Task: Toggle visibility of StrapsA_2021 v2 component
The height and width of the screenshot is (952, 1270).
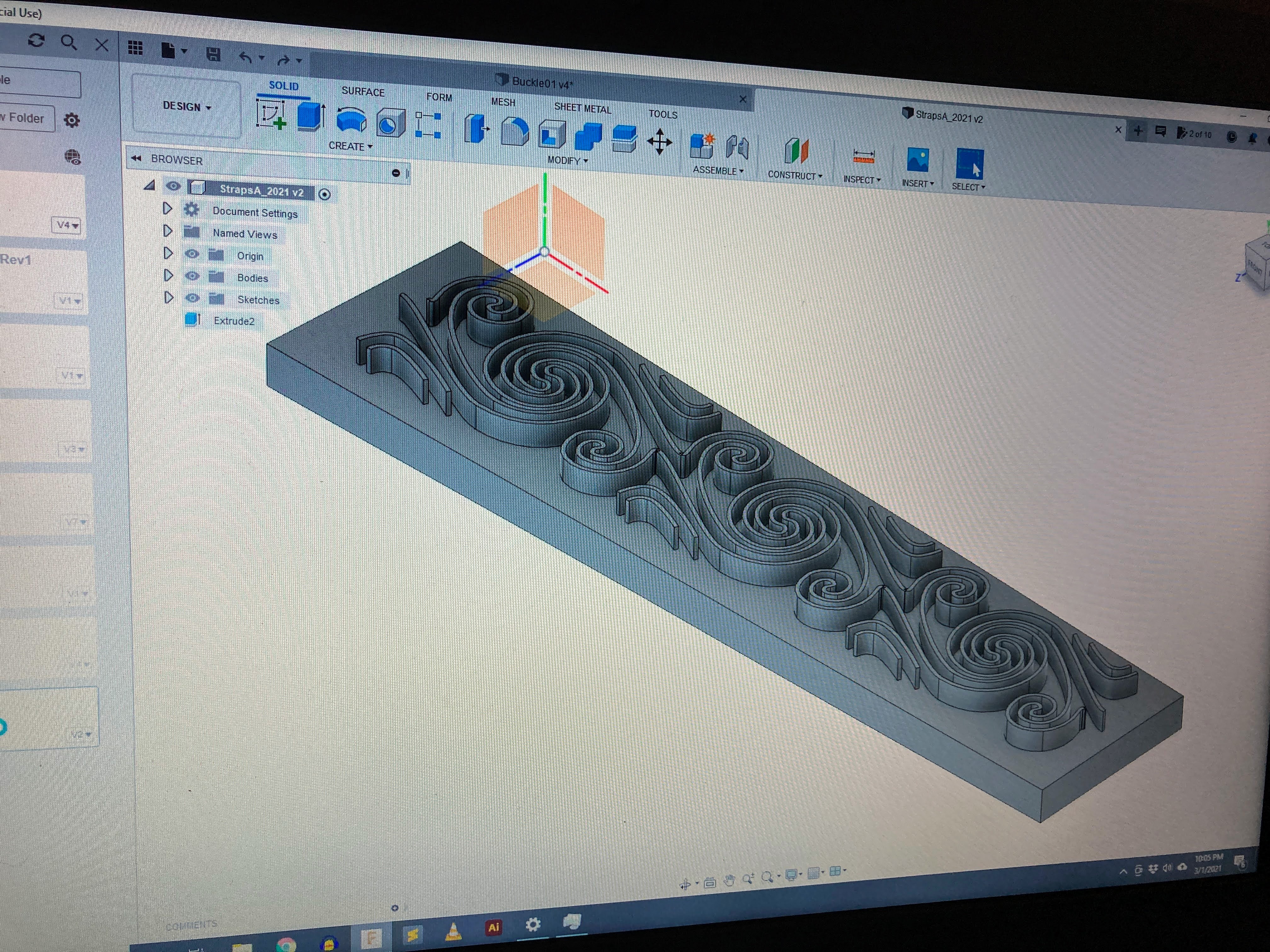Action: pos(173,186)
